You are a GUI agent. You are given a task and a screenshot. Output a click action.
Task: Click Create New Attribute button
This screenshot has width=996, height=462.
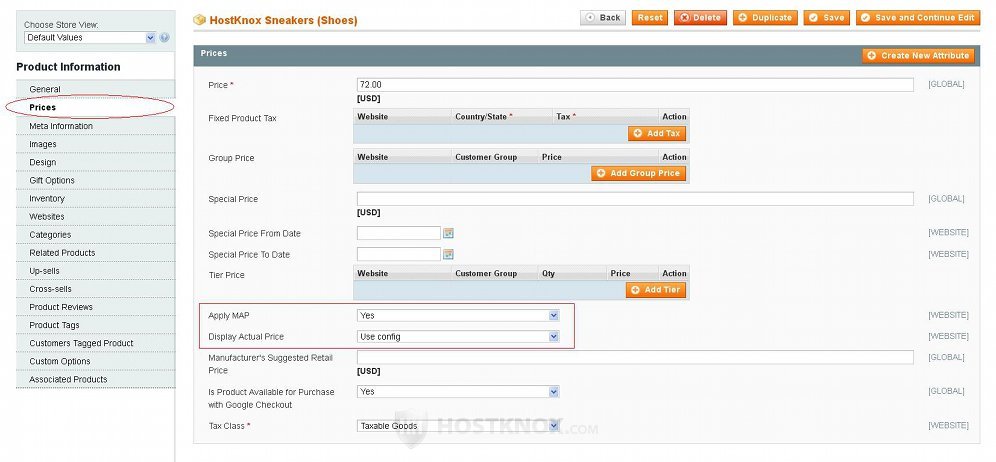(x=919, y=56)
